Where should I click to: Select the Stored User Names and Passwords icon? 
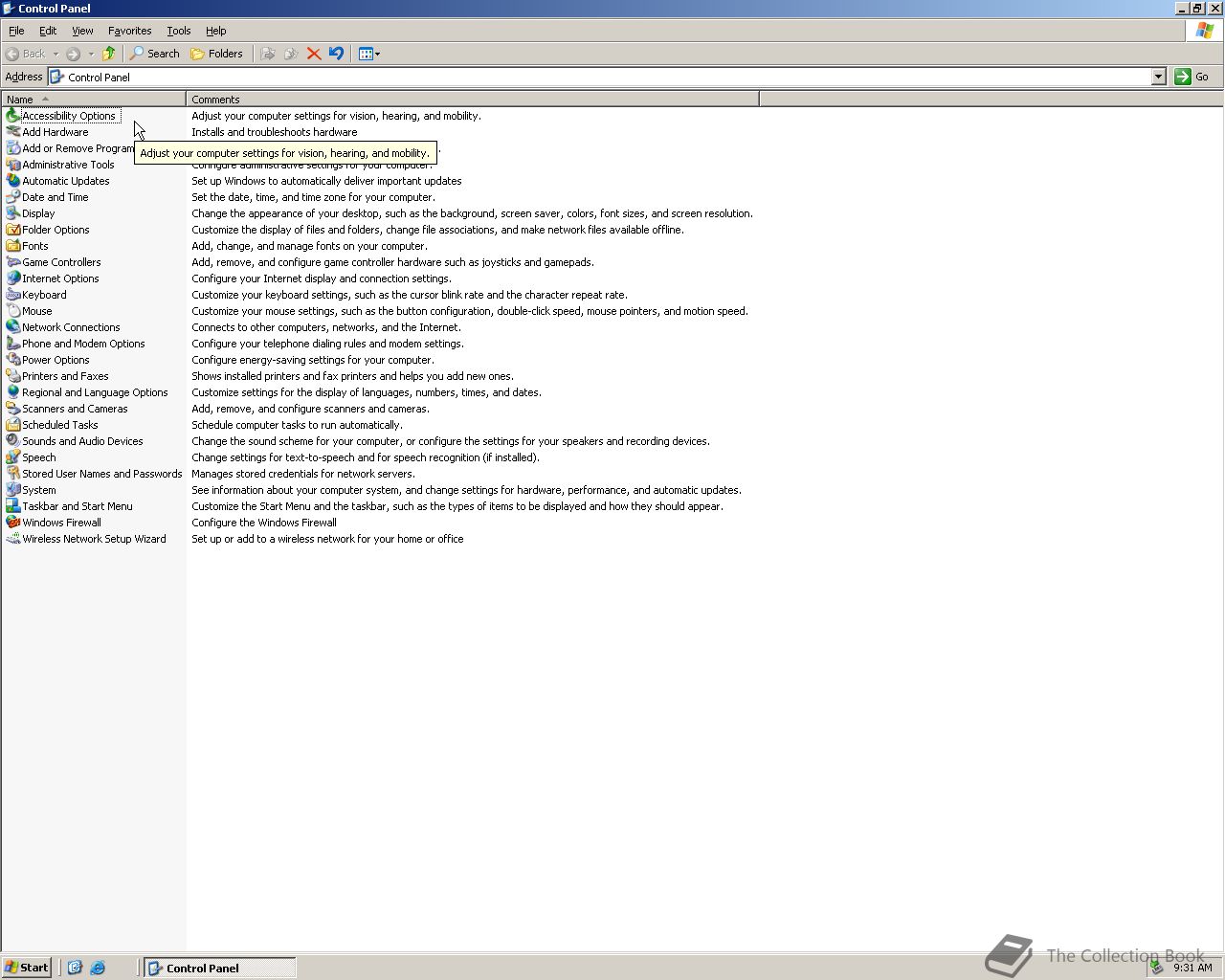coord(13,474)
